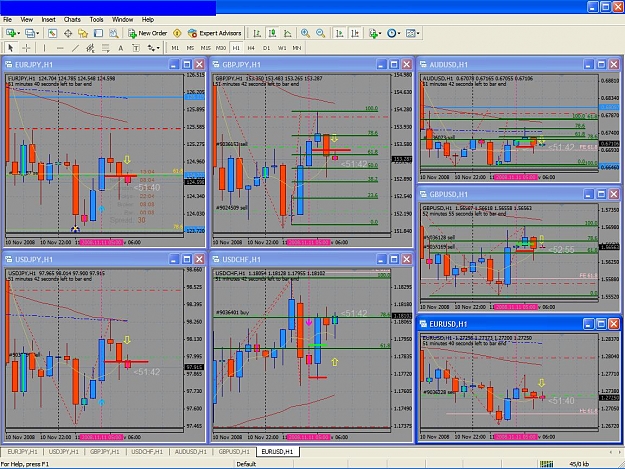Switch to the GBPUSD,H1 bottom tab
625x469 pixels.
click(234, 452)
